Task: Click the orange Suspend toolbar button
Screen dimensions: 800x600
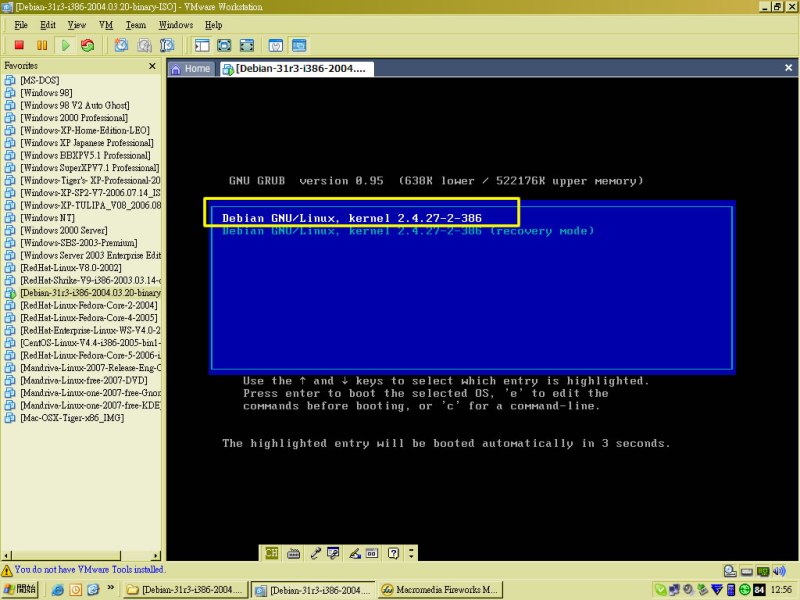Action: (42, 45)
